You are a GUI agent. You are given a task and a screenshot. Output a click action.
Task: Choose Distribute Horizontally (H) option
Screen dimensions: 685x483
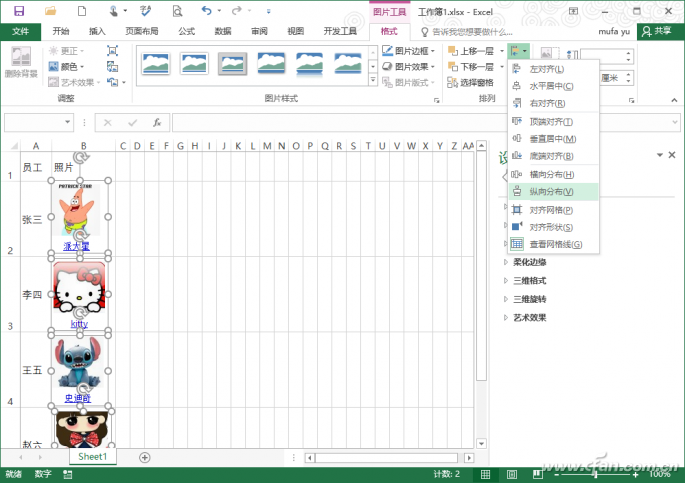(x=553, y=175)
